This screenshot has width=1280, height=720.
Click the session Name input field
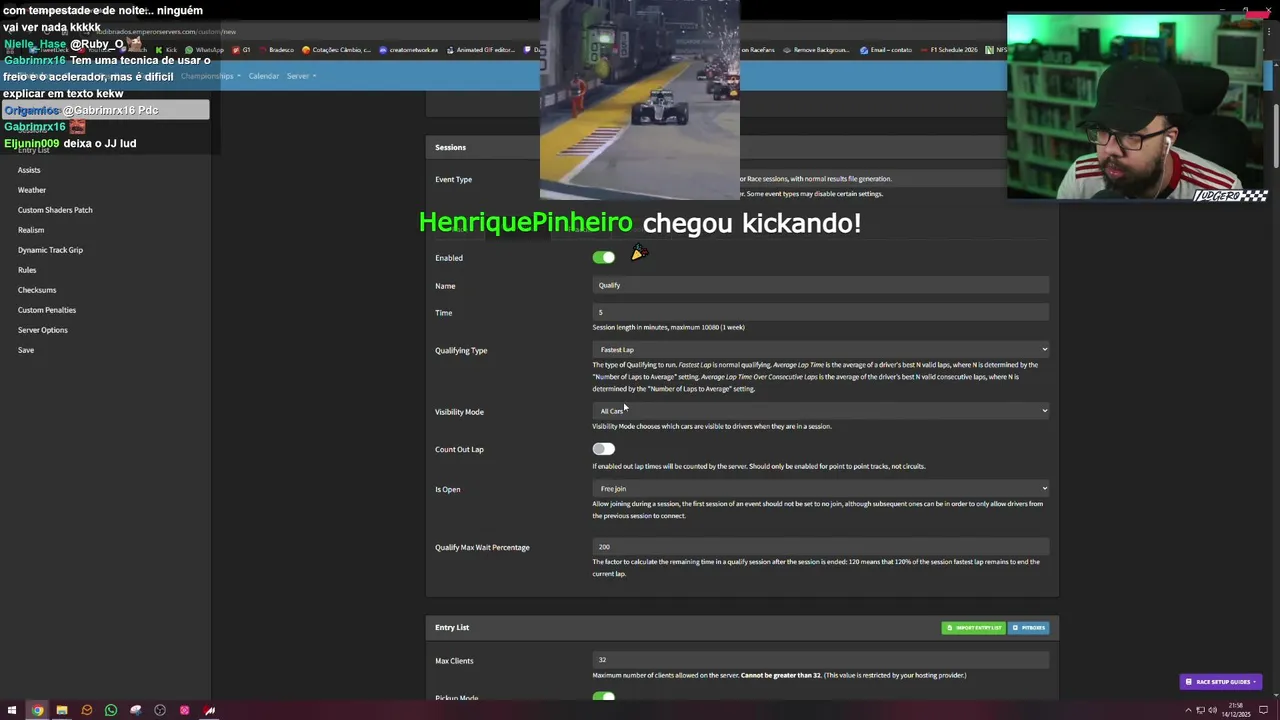[821, 285]
